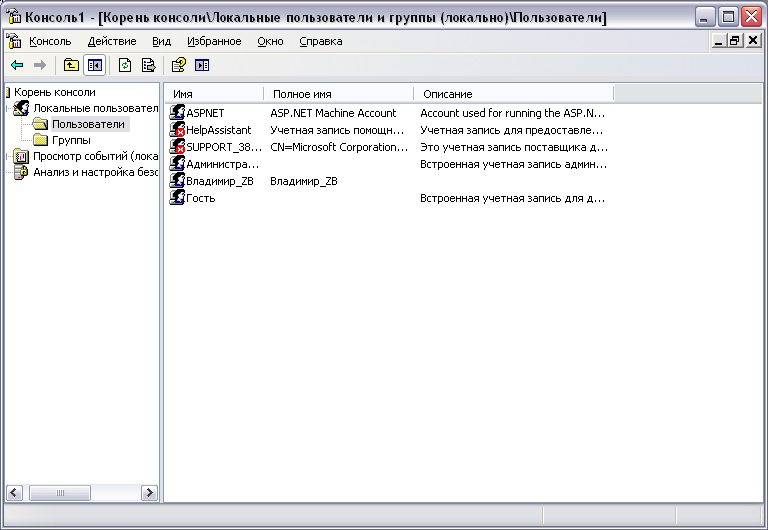
Task: Click the tree pane horizontal scrollbar thumb
Action: coord(60,493)
